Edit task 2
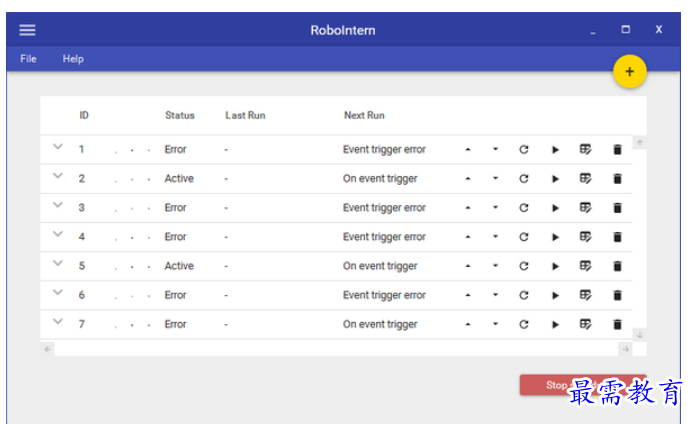Screen dimensions: 691x424 (x=585, y=179)
